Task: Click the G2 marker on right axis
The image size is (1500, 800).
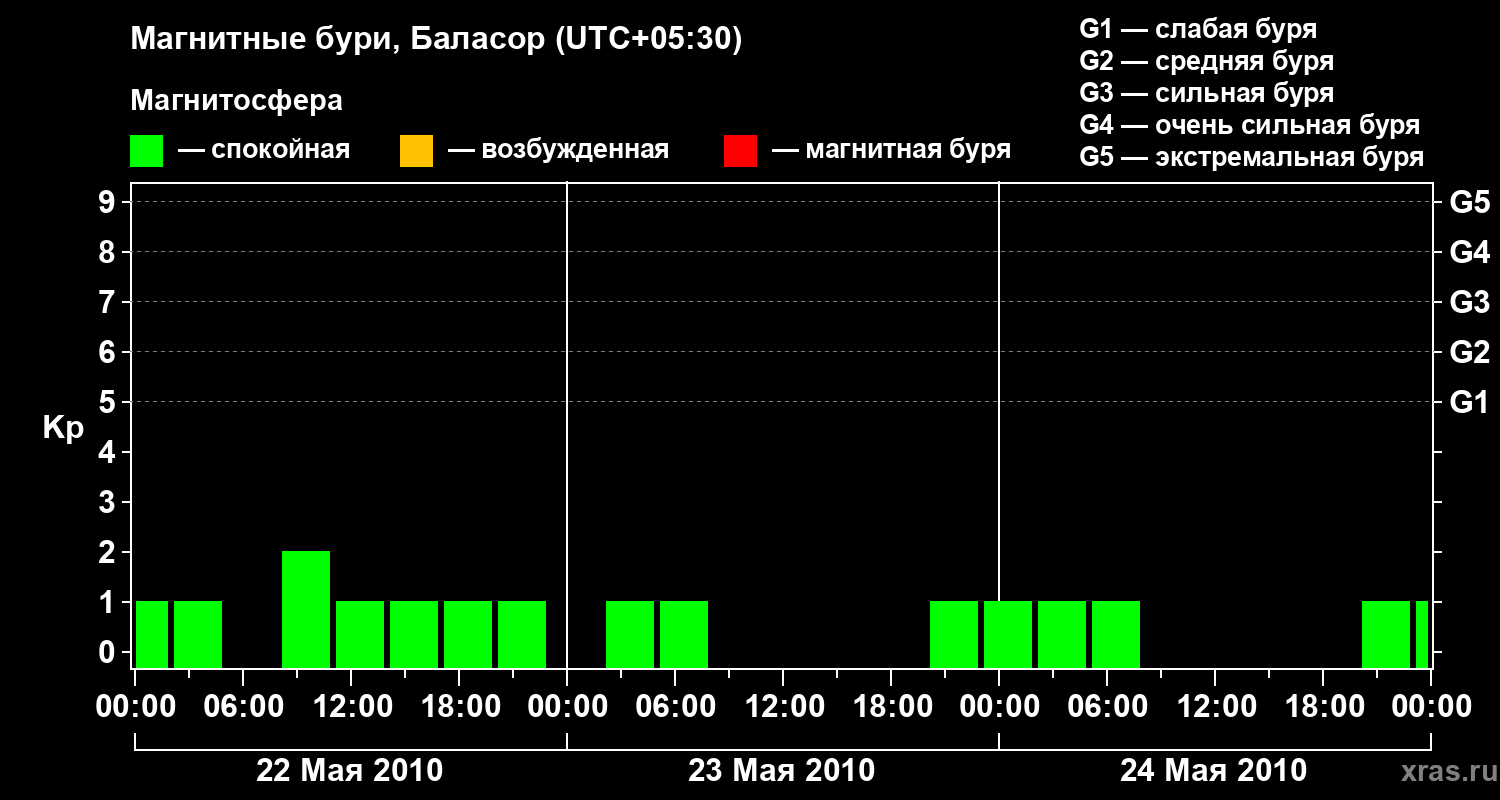Action: pyautogui.click(x=1469, y=352)
